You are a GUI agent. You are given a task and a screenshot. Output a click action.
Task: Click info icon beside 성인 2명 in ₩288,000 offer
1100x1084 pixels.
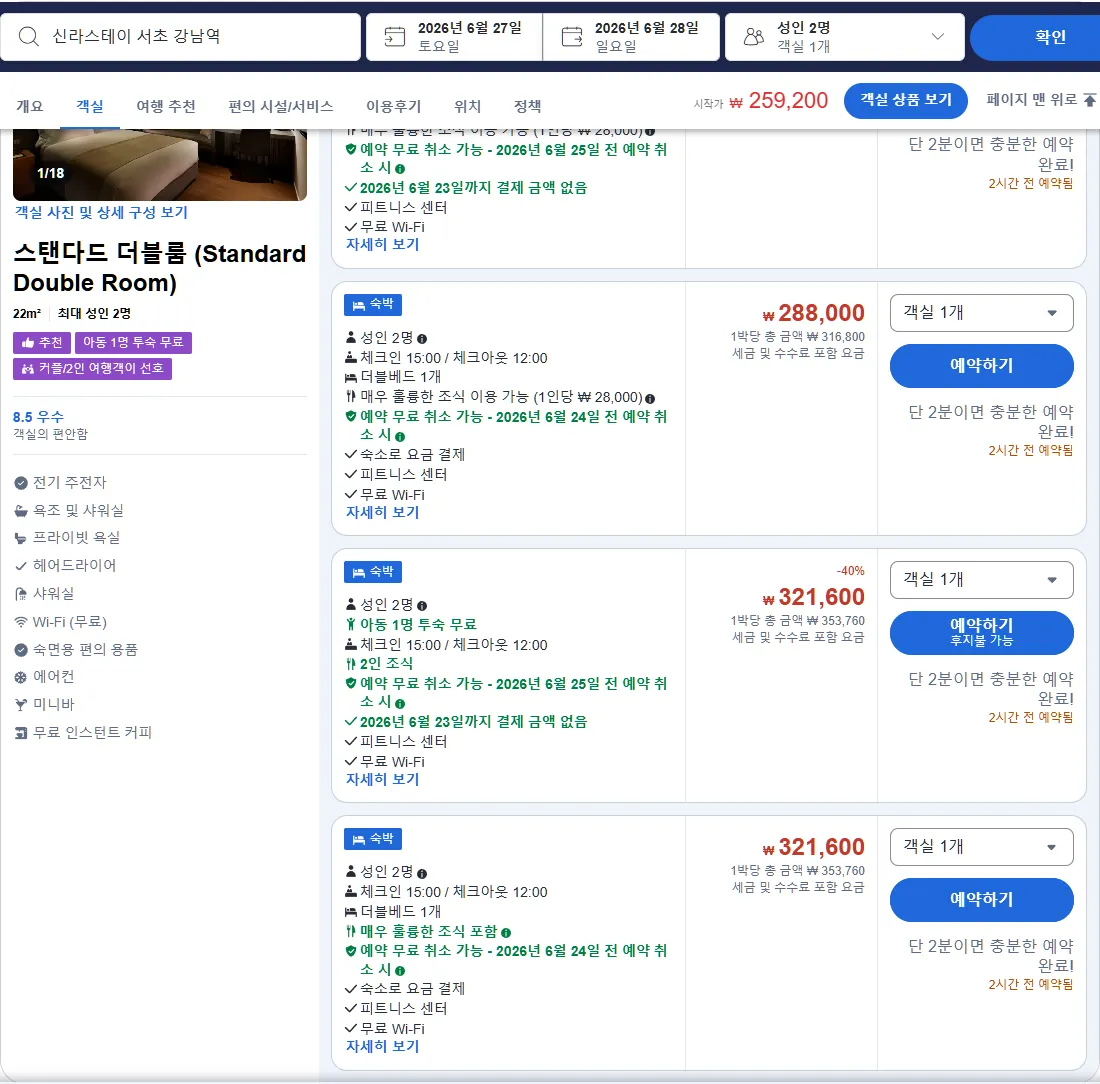point(422,339)
